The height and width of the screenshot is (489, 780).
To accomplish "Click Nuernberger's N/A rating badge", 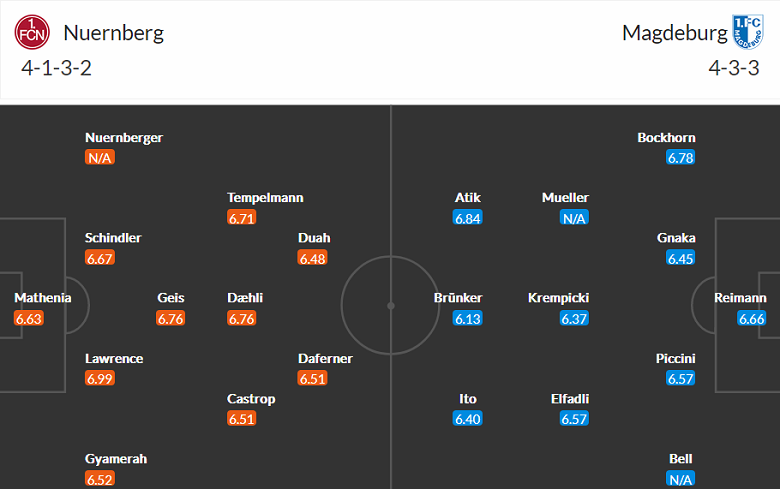I will pyautogui.click(x=100, y=158).
